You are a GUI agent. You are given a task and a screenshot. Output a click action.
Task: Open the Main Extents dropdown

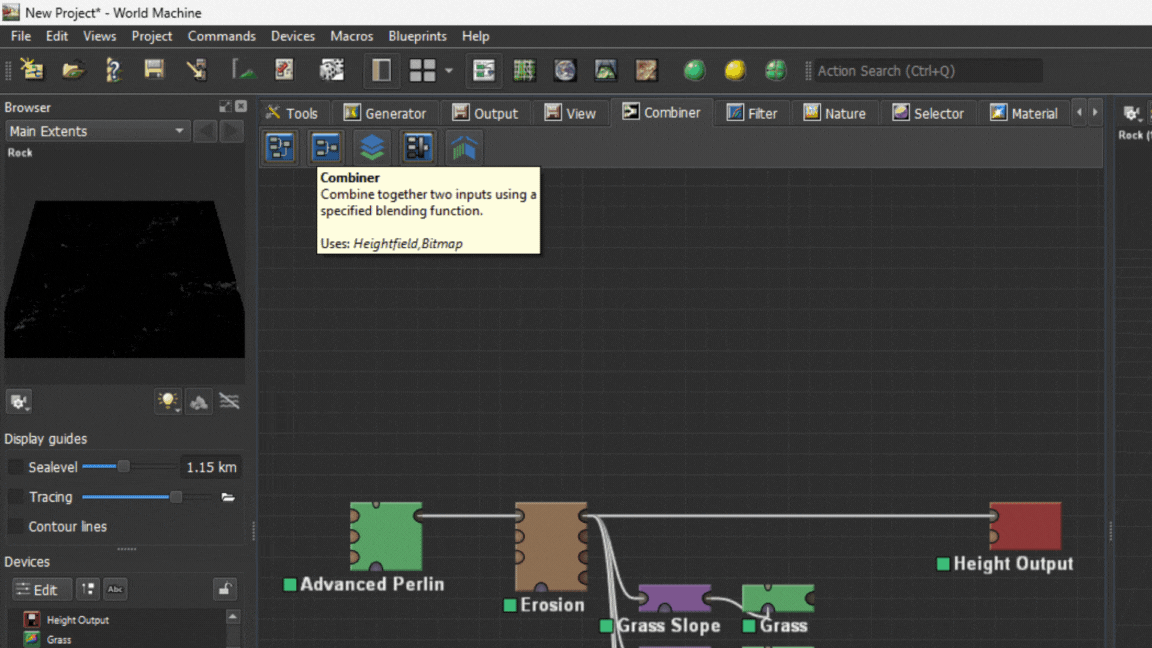[97, 131]
